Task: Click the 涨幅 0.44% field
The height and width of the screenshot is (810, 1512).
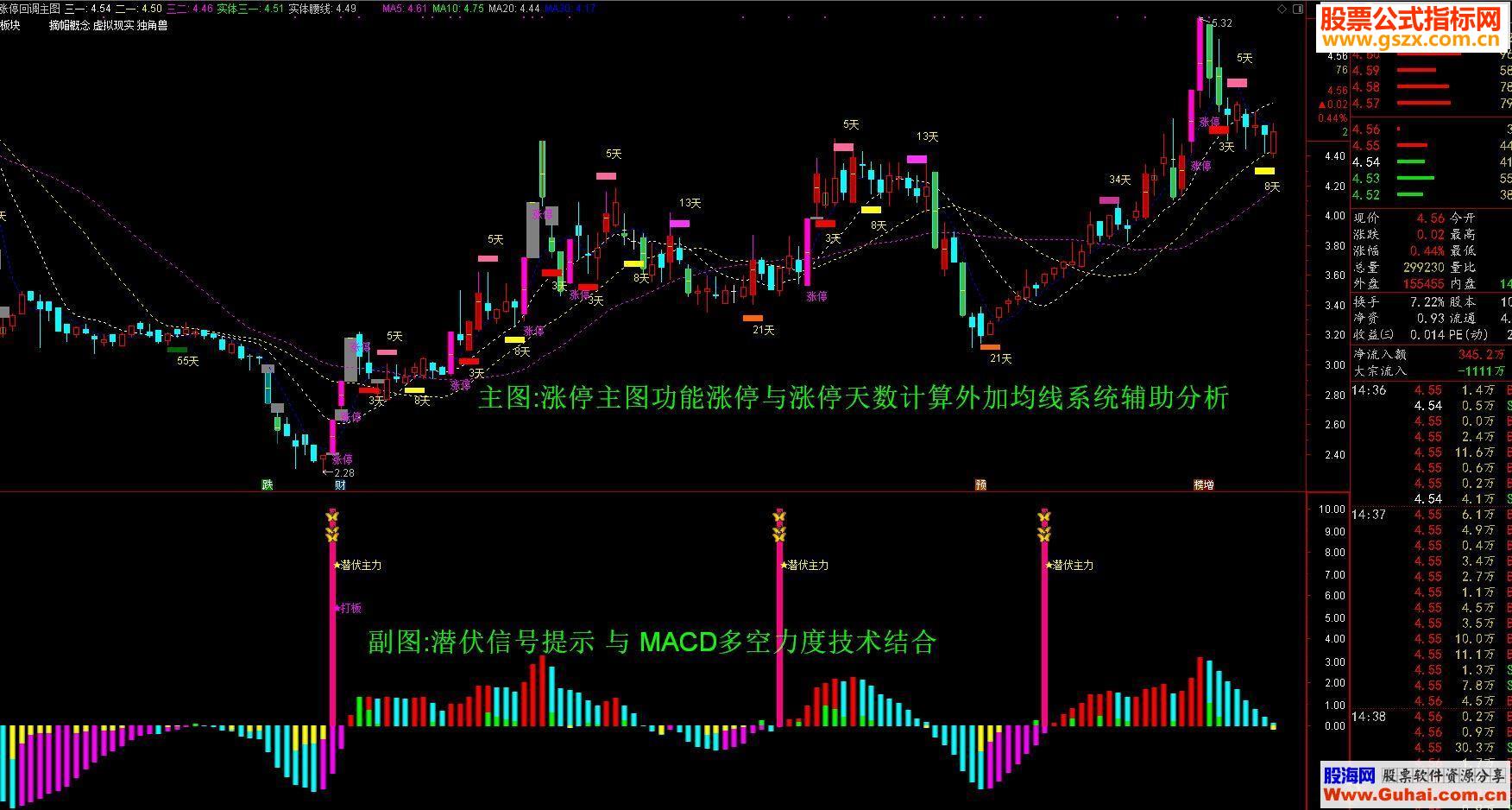Action: [1398, 251]
